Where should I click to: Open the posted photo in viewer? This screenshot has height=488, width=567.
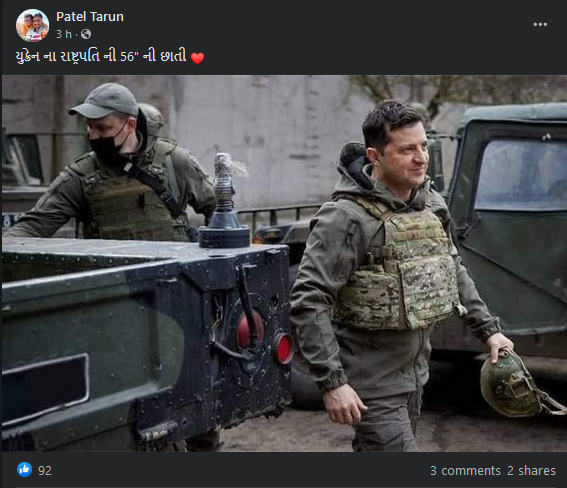pos(284,263)
